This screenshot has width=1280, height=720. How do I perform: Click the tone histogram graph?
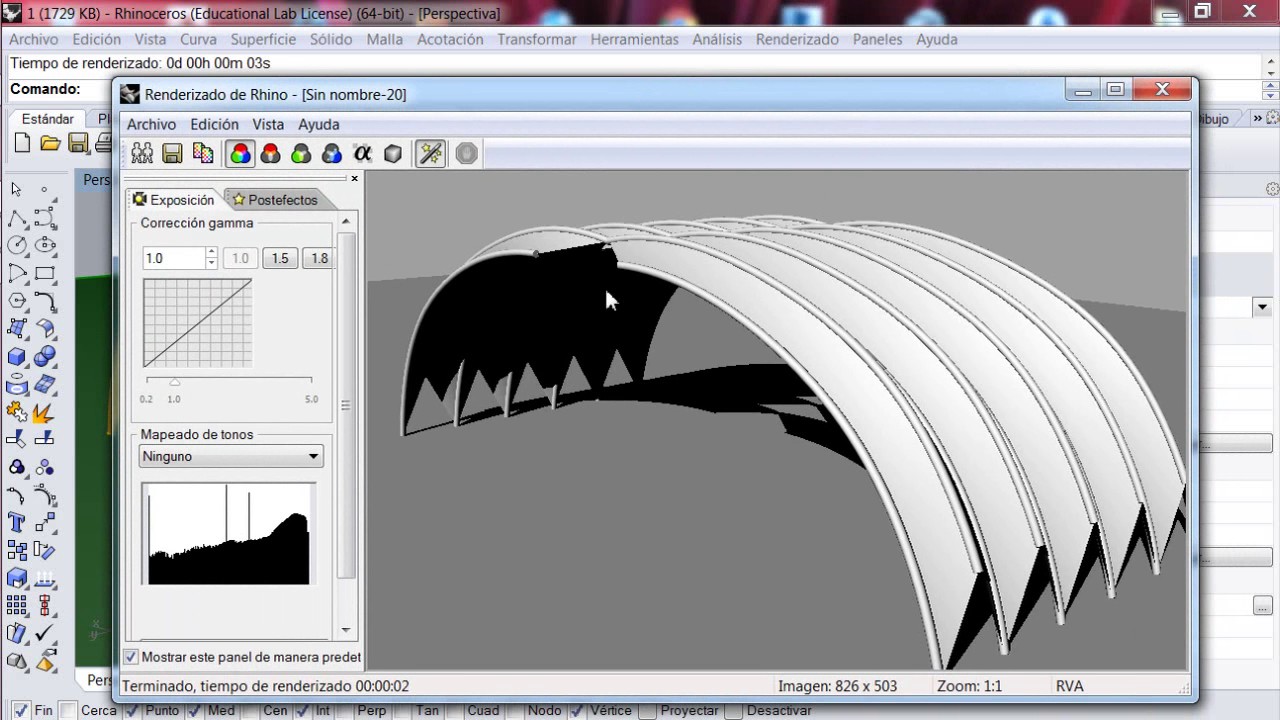(x=228, y=533)
